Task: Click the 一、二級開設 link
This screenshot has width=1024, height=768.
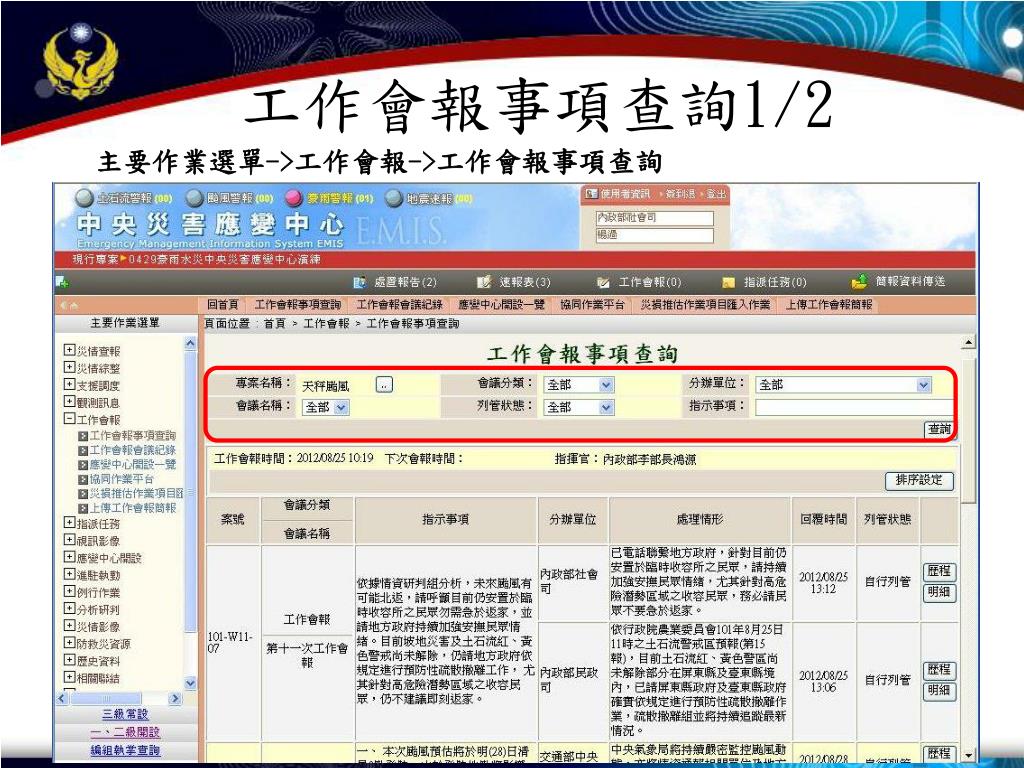Action: (x=125, y=732)
